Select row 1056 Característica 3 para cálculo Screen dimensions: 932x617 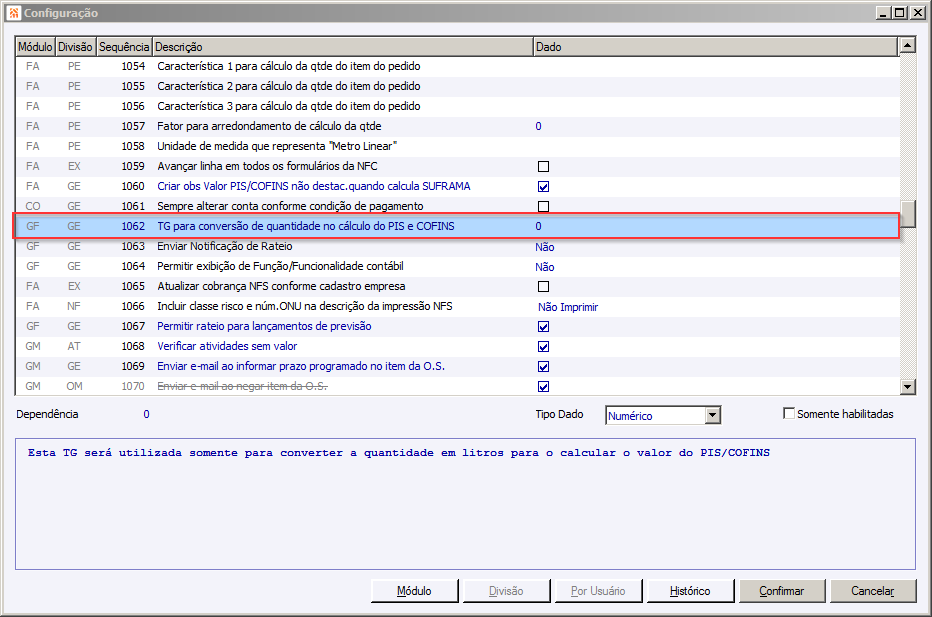456,106
